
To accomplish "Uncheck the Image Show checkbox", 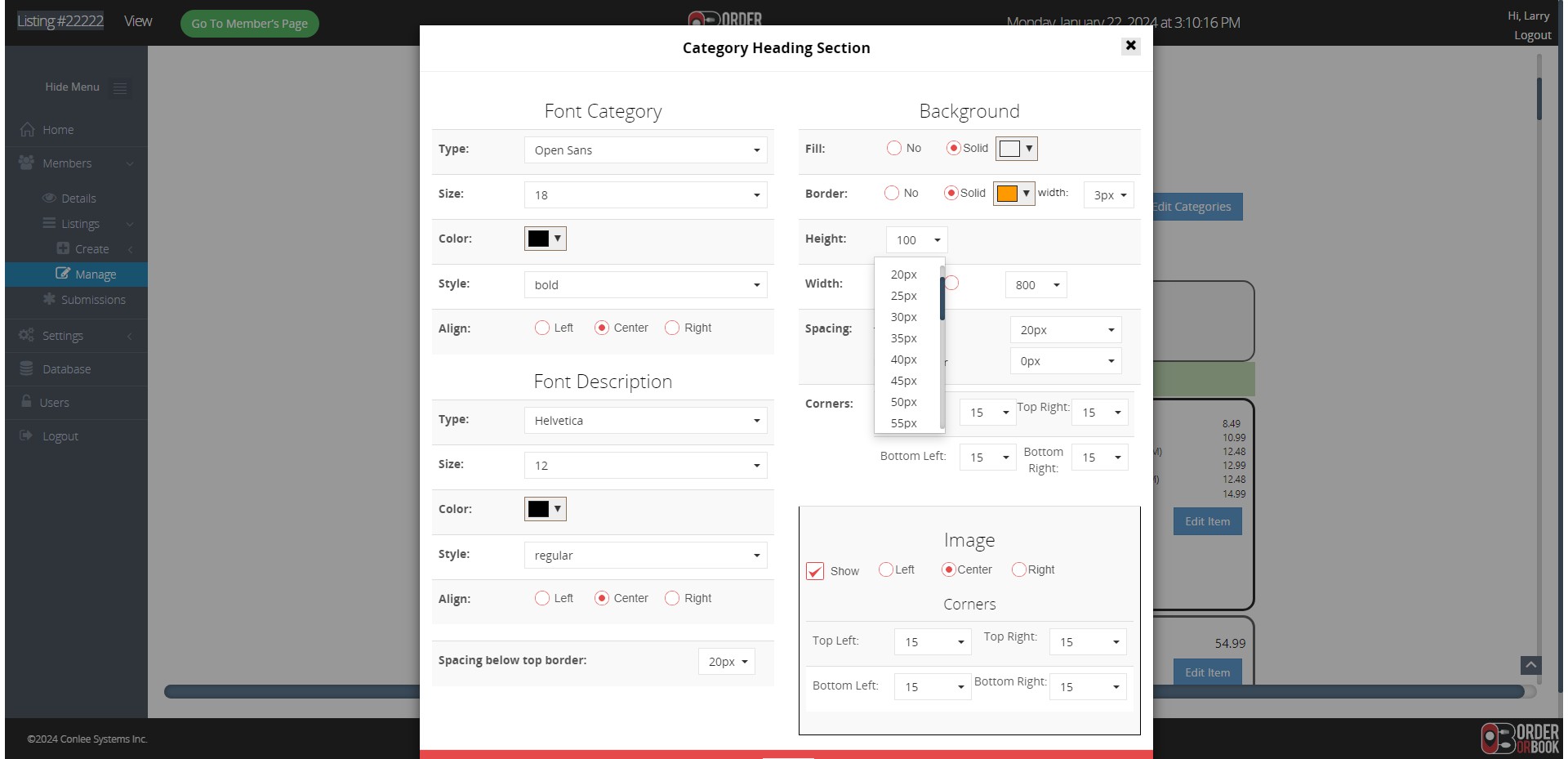I will click(x=815, y=571).
